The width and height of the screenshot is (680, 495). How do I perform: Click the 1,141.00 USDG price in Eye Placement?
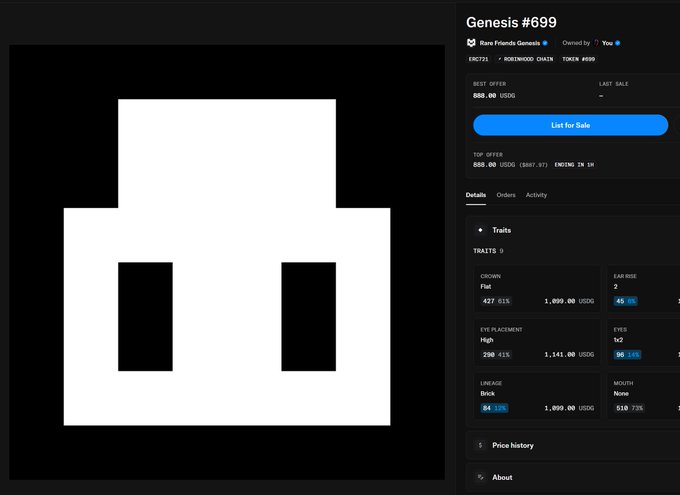(x=569, y=354)
